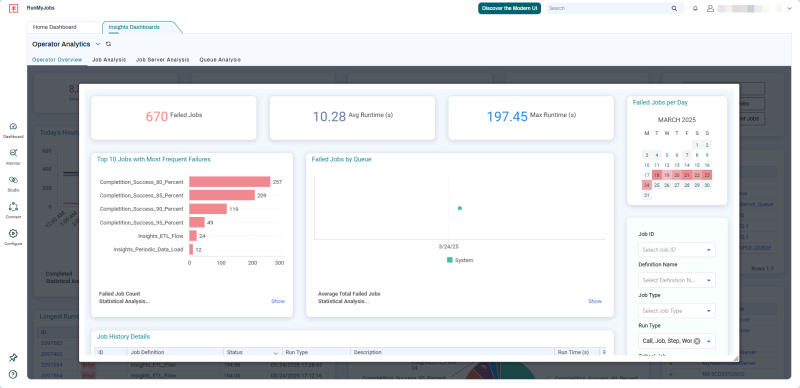Click the Completition_Success_95_Percent bar label
The width and height of the screenshot is (800, 388).
[141, 223]
